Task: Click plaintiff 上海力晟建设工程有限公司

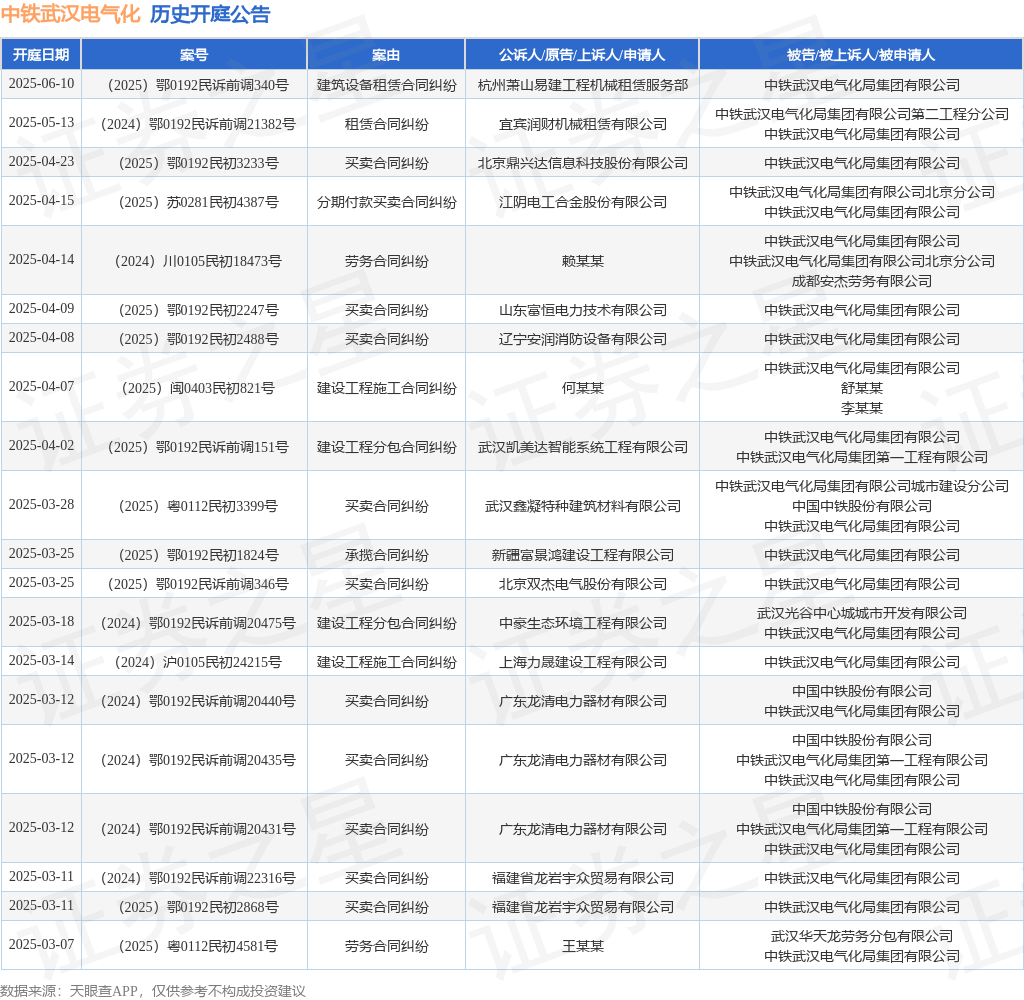Action: pyautogui.click(x=583, y=662)
